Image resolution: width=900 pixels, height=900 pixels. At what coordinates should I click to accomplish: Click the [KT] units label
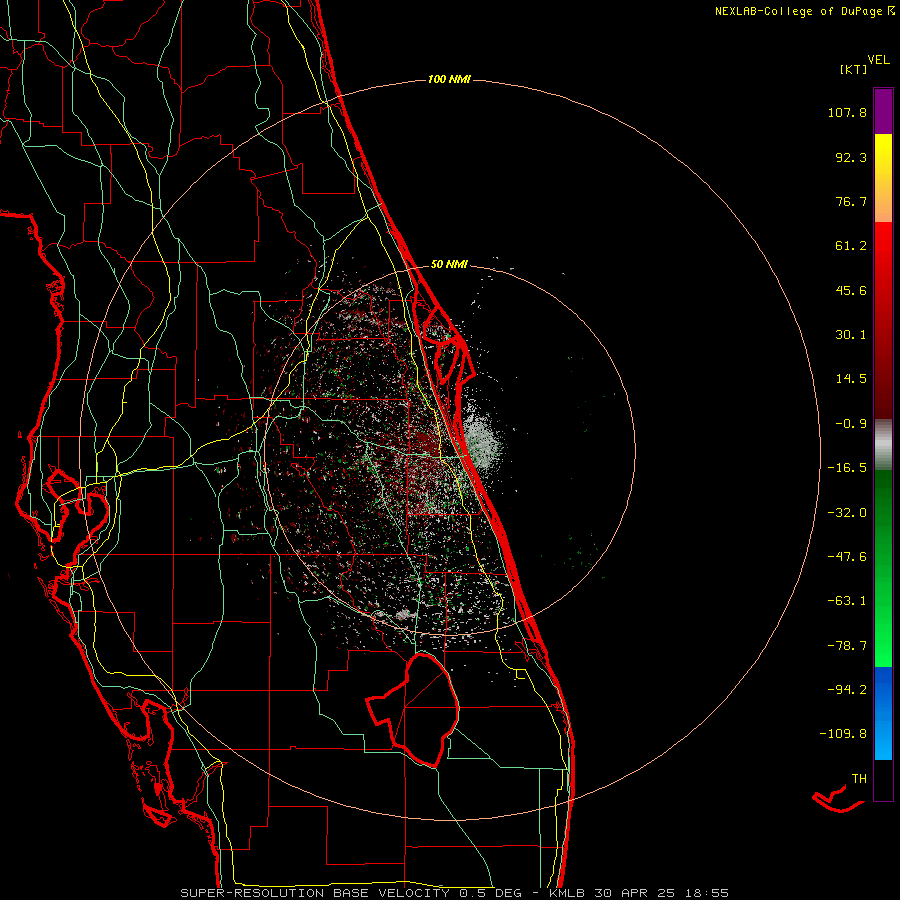tap(854, 69)
